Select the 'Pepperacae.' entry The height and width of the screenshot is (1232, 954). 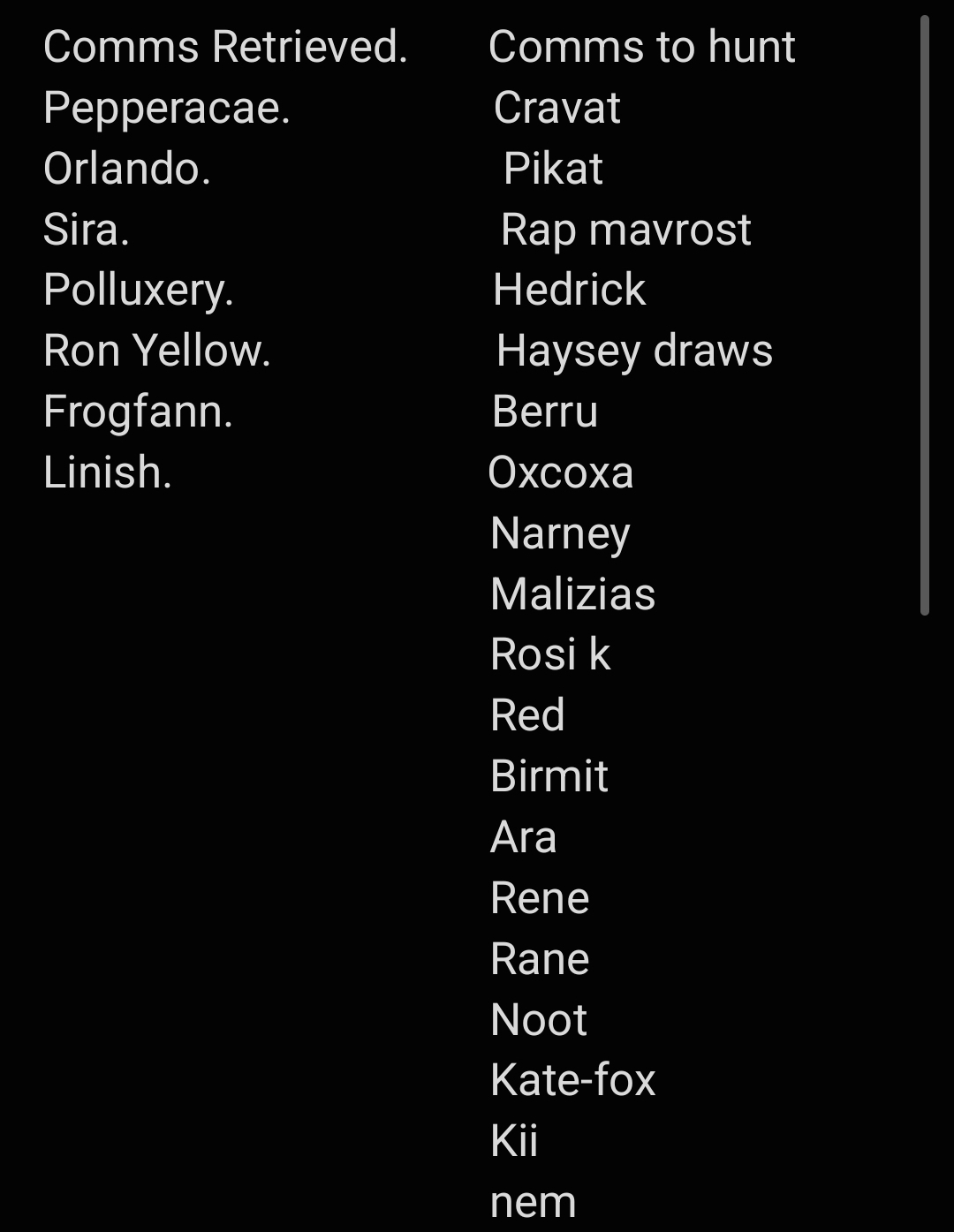point(166,108)
